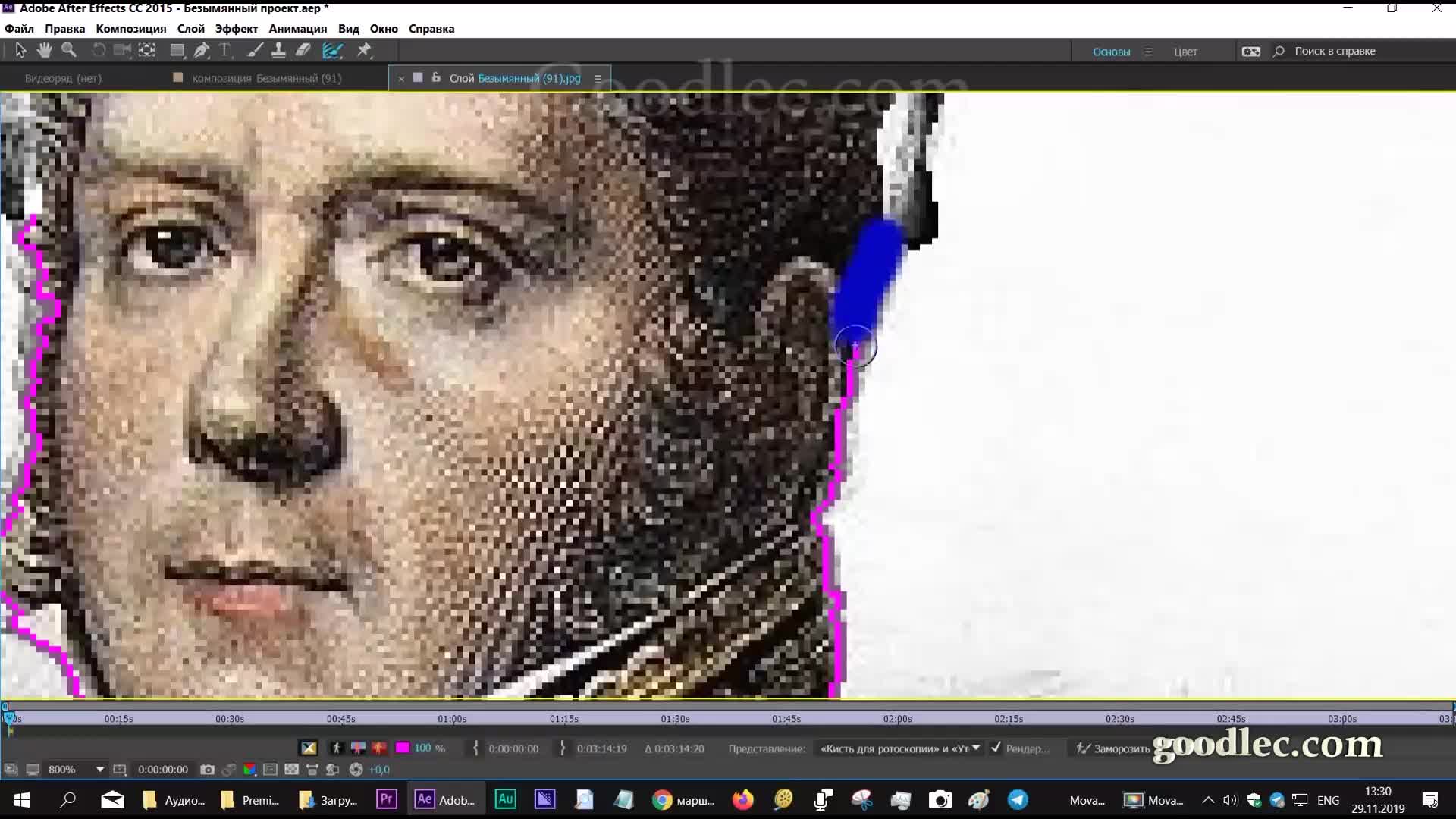Open the Эффект menu

click(237, 29)
